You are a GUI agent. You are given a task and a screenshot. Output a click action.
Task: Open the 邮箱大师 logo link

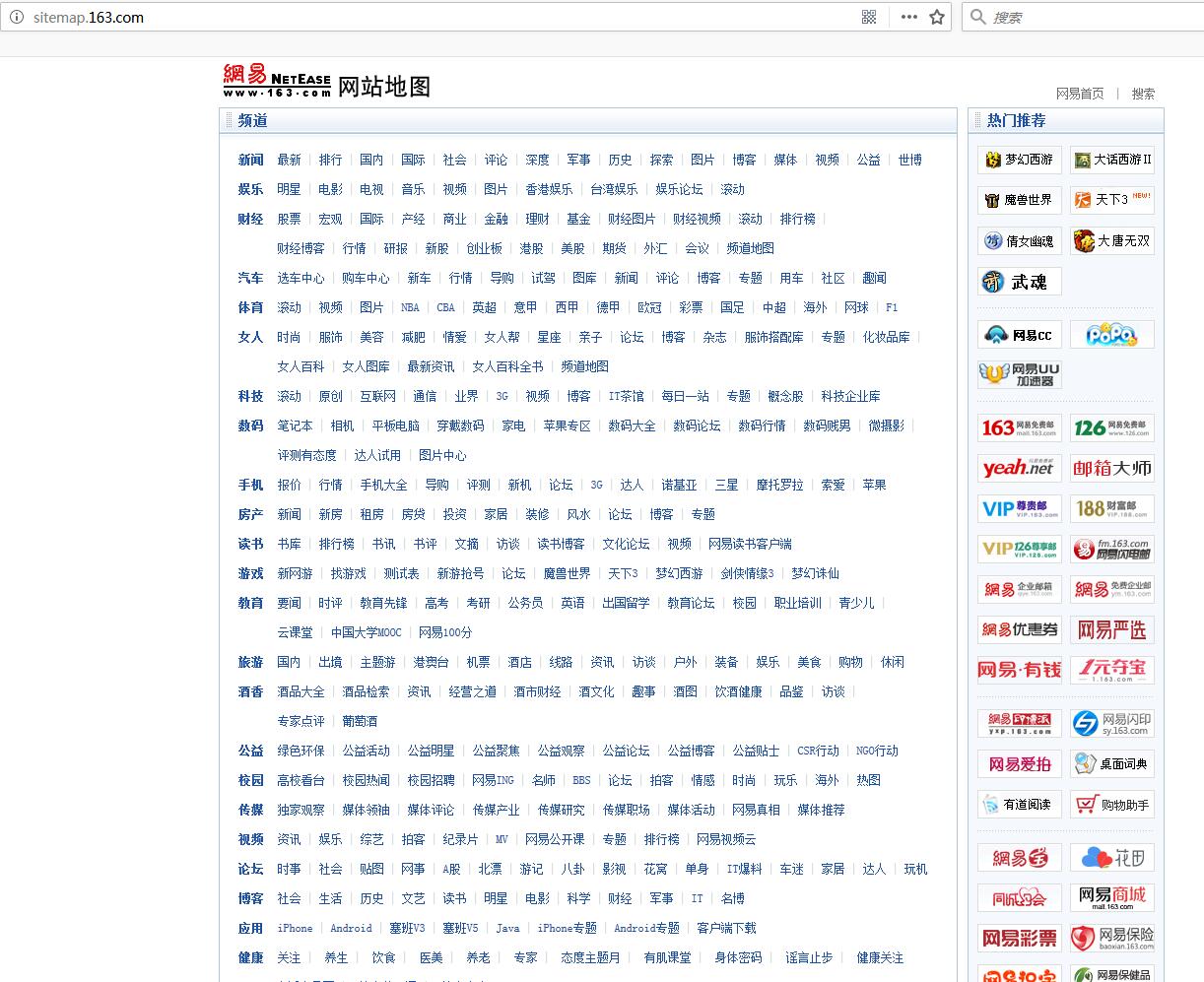1112,469
